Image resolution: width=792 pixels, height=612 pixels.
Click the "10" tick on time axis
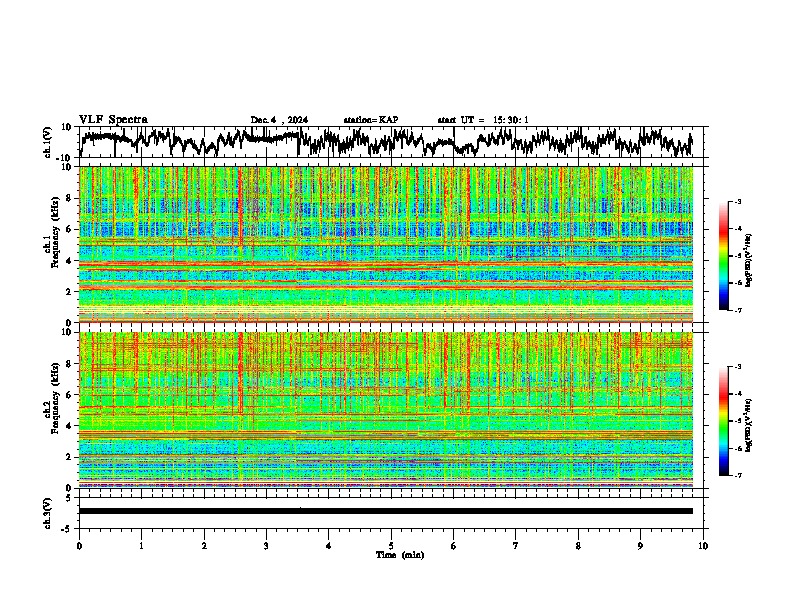703,546
